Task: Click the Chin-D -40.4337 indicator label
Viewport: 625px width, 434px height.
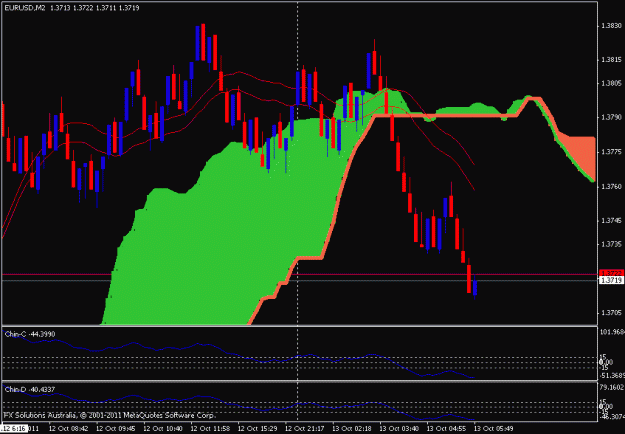Action: tap(30, 389)
